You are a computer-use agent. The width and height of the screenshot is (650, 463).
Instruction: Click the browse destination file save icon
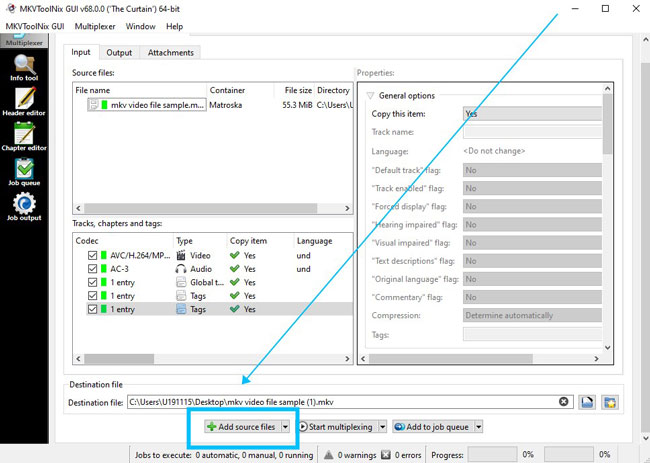(x=587, y=402)
